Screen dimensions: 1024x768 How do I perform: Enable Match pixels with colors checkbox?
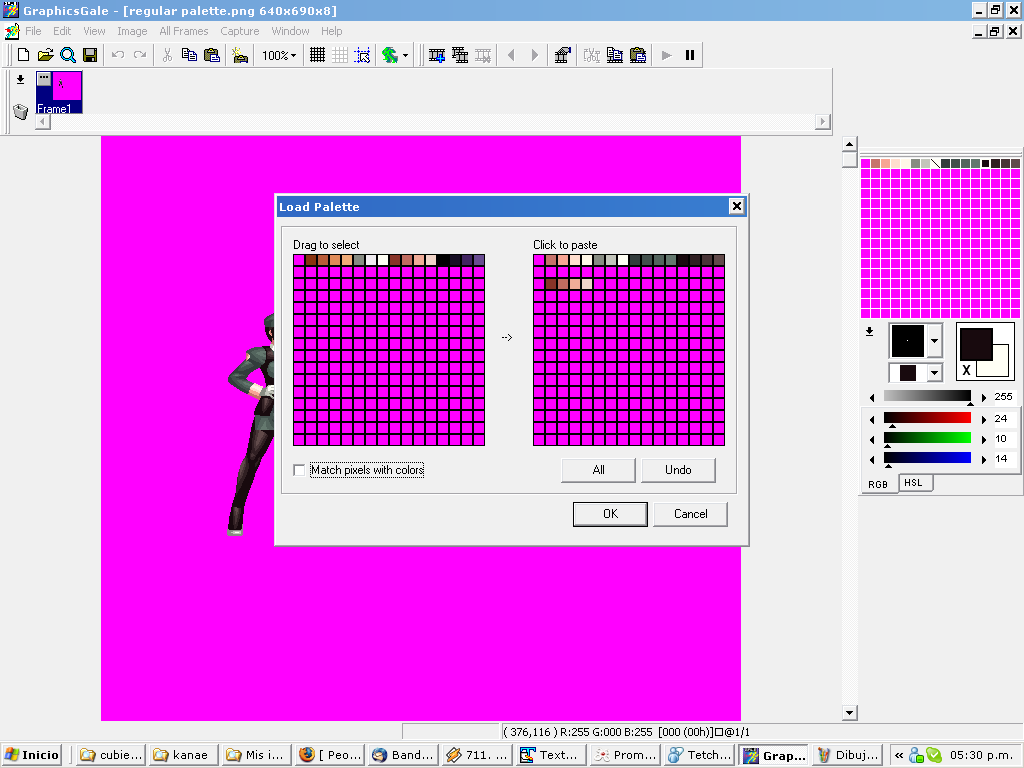point(300,470)
